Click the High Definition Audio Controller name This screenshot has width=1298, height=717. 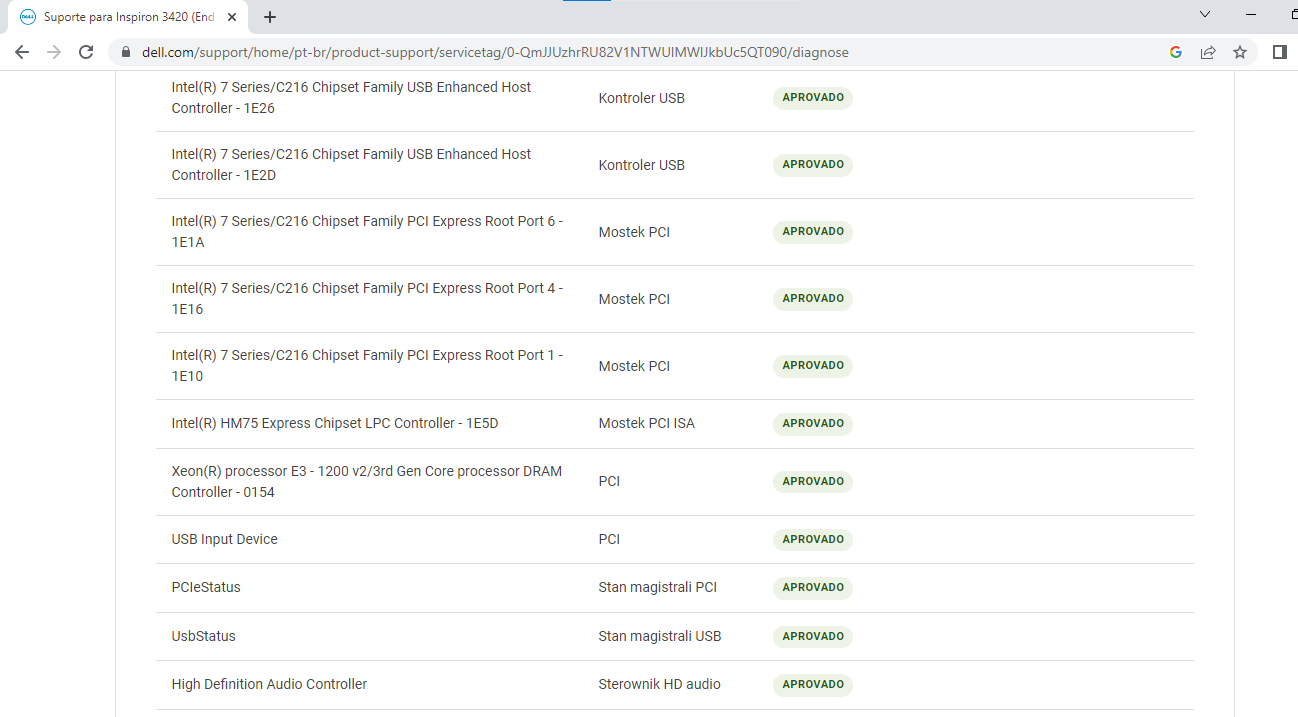269,685
